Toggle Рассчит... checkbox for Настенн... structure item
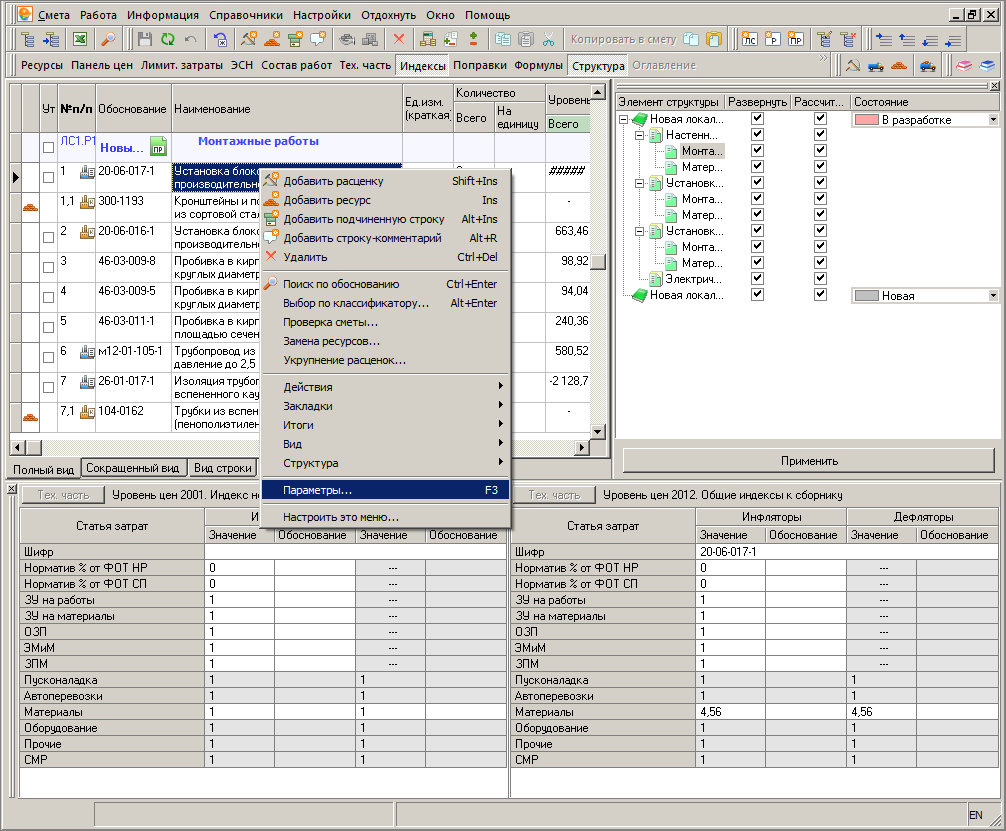 click(820, 134)
